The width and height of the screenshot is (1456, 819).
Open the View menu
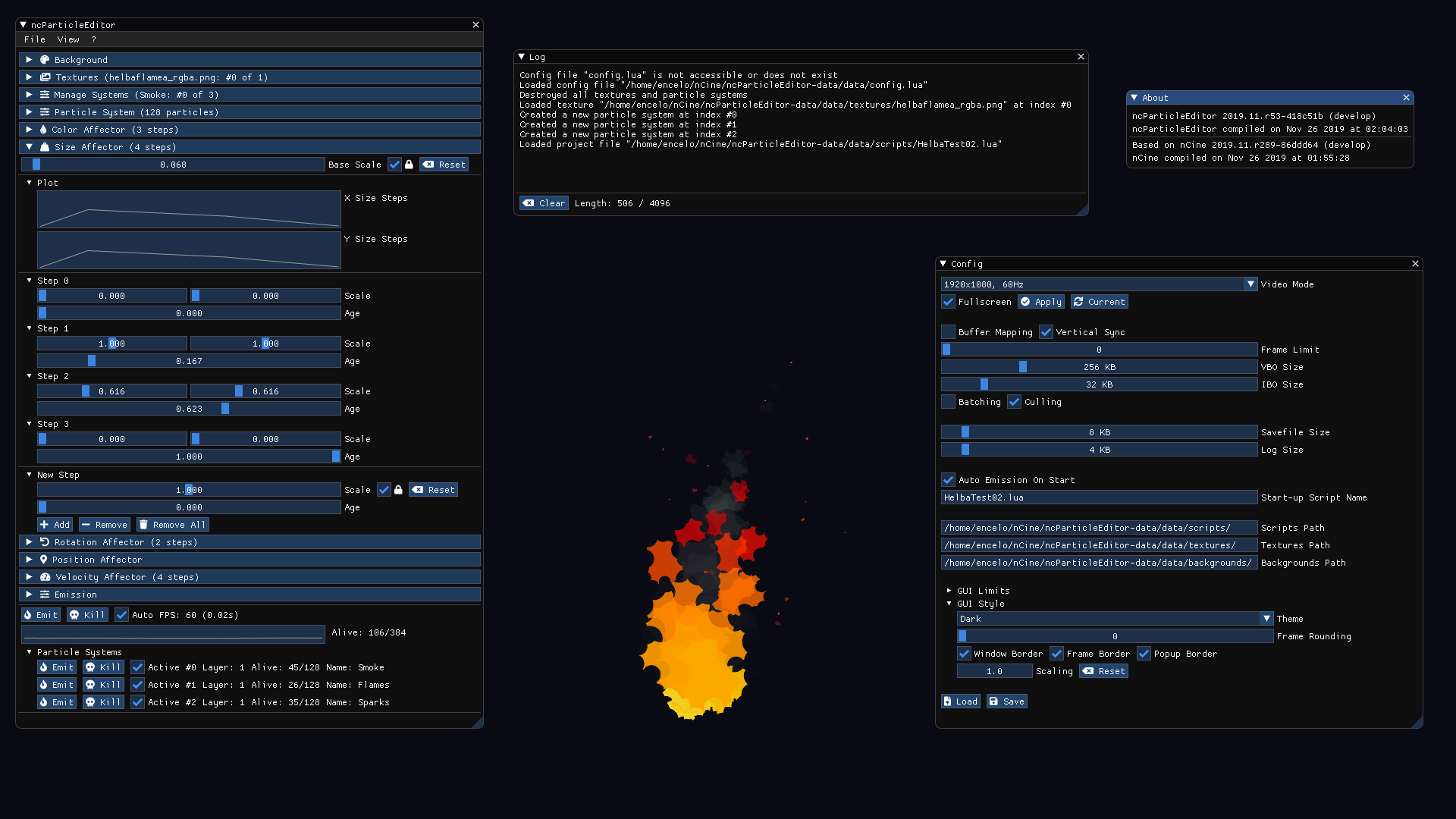[67, 39]
